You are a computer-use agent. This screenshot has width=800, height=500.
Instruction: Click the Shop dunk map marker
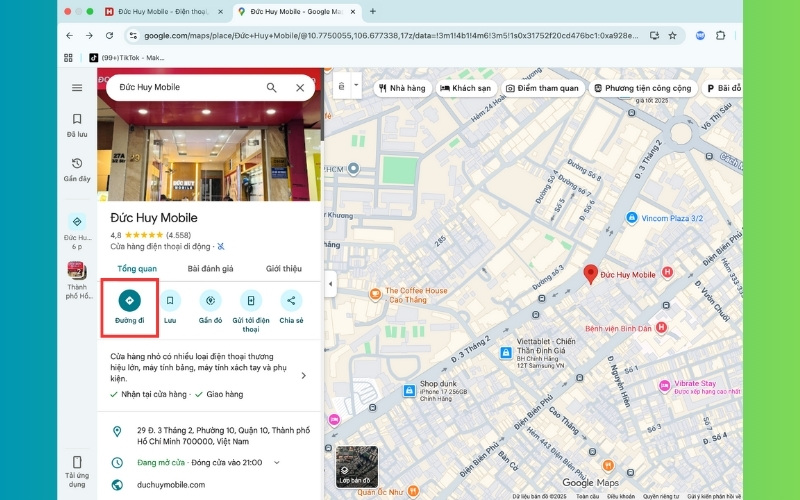pyautogui.click(x=409, y=390)
